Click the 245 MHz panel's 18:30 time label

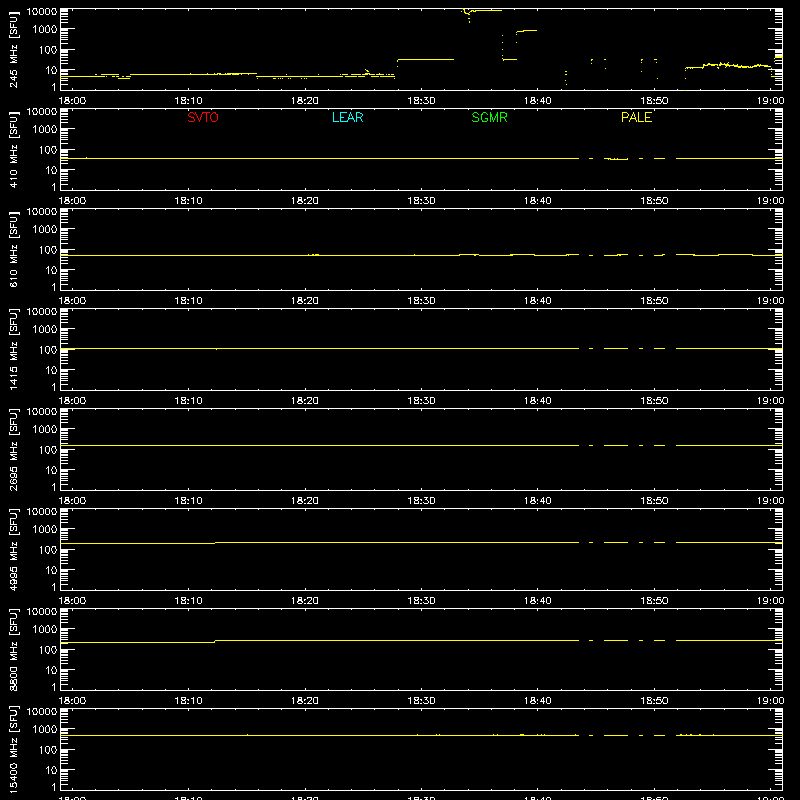pos(421,101)
